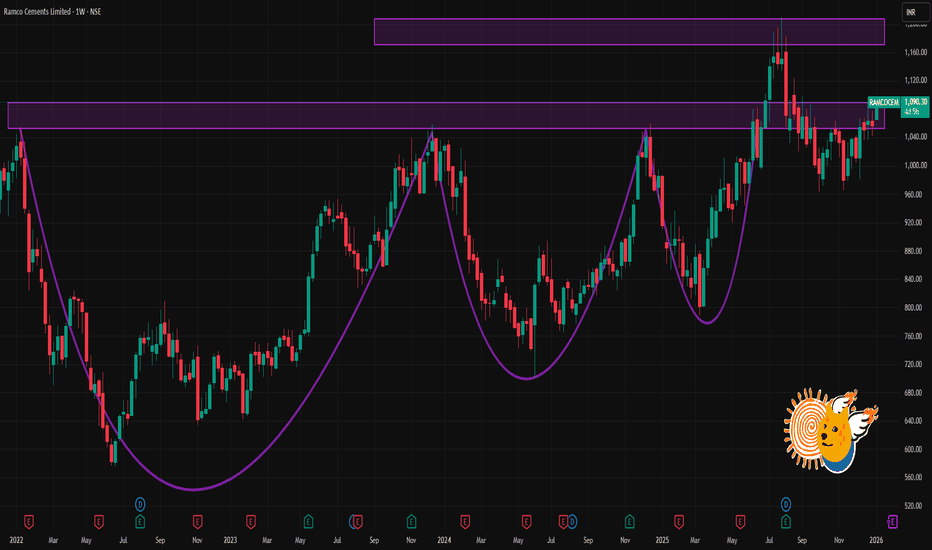Click the 1,160.00 price axis label
The width and height of the screenshot is (932, 550).
click(x=915, y=52)
